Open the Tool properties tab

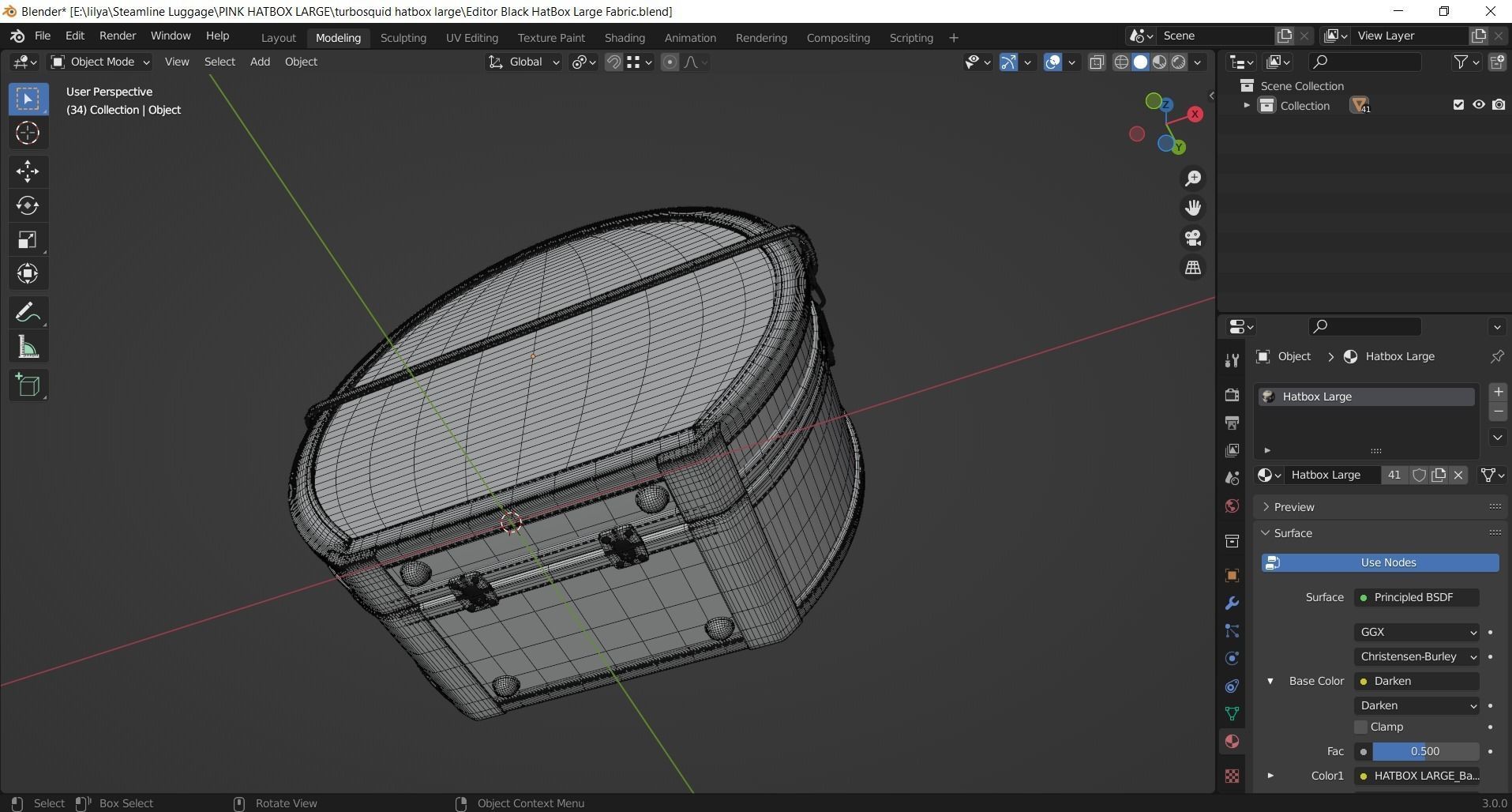point(1232,360)
